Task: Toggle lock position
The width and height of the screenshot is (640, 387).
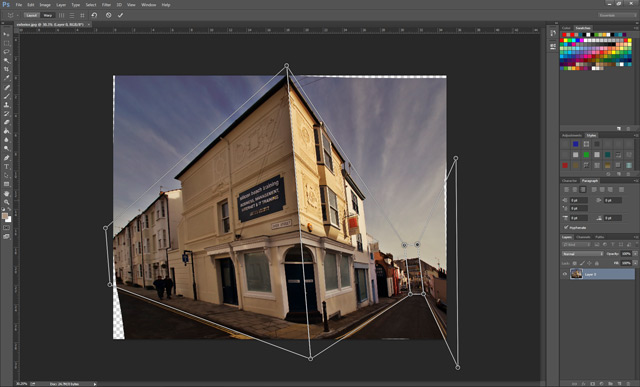Action: tap(589, 263)
